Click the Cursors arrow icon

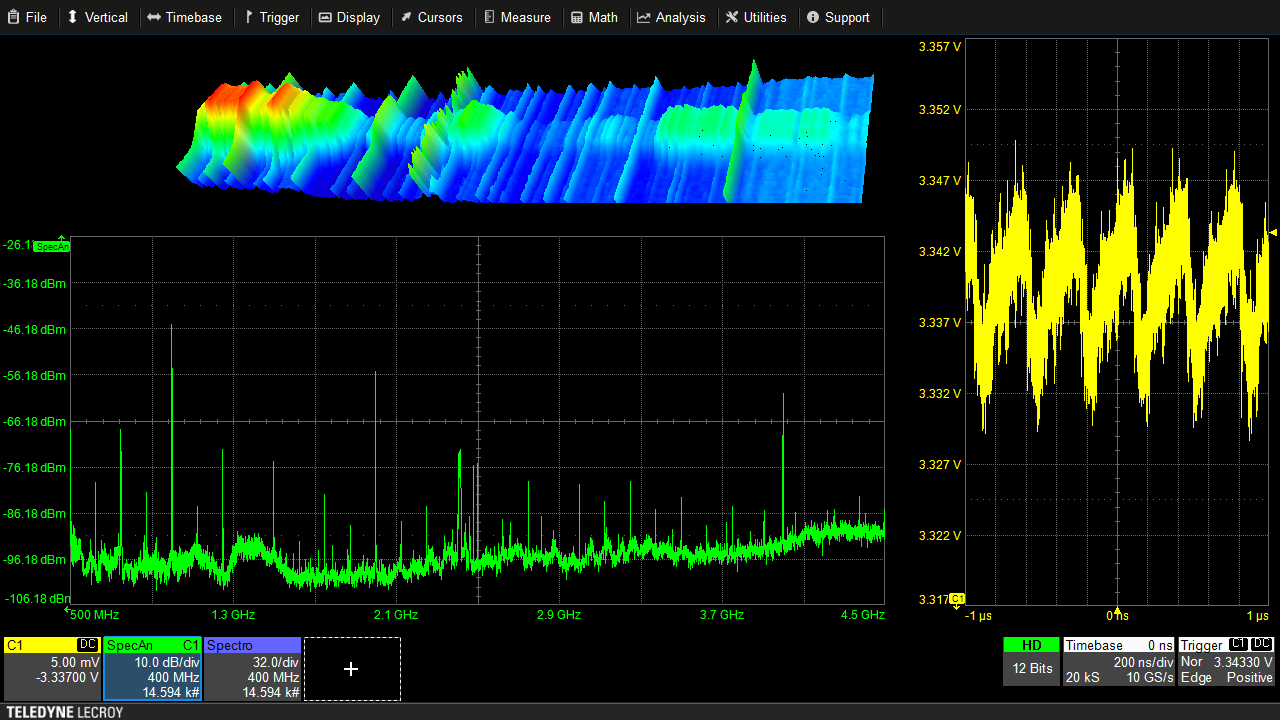coord(407,17)
